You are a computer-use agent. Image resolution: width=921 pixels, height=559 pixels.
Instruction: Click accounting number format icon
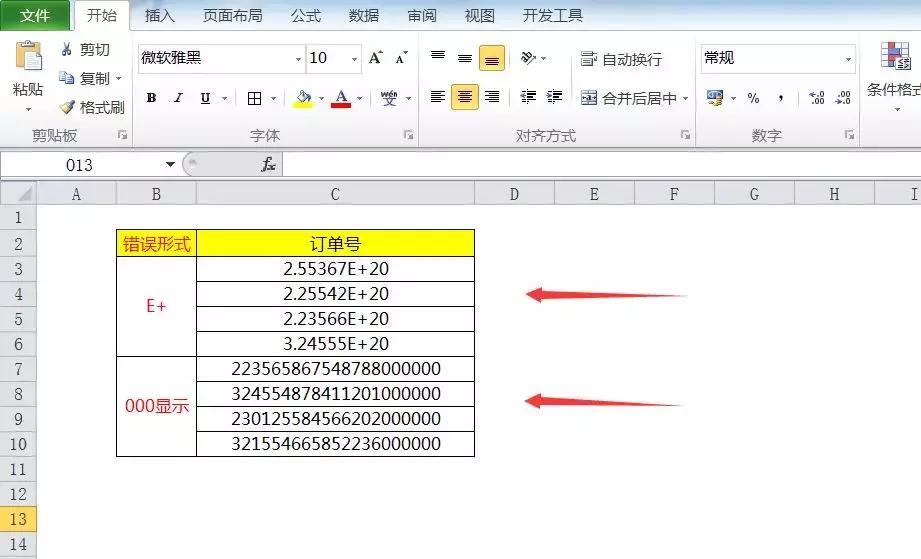715,98
